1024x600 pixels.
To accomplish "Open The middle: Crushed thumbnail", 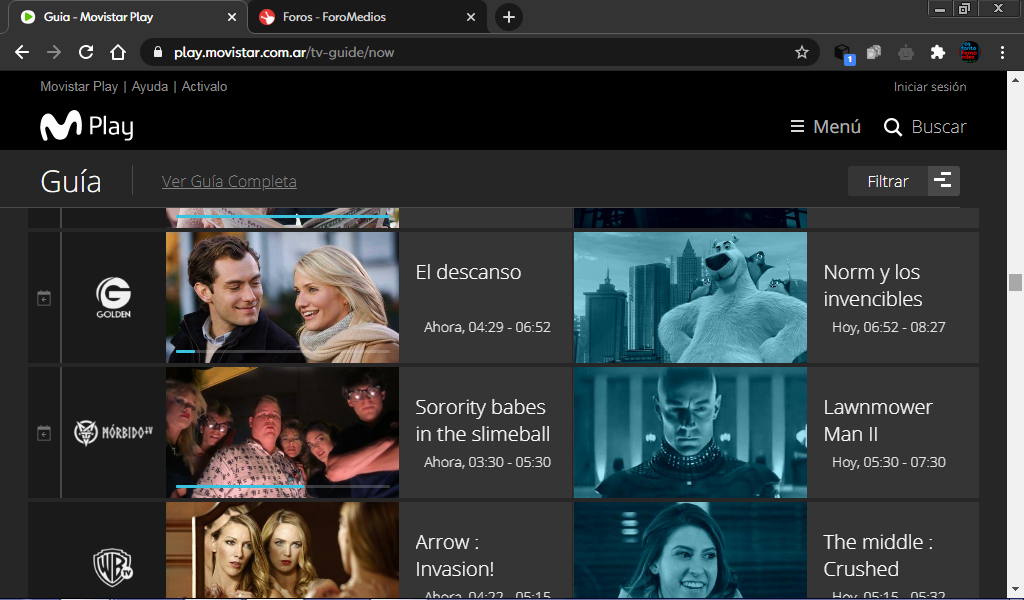I will pyautogui.click(x=690, y=550).
